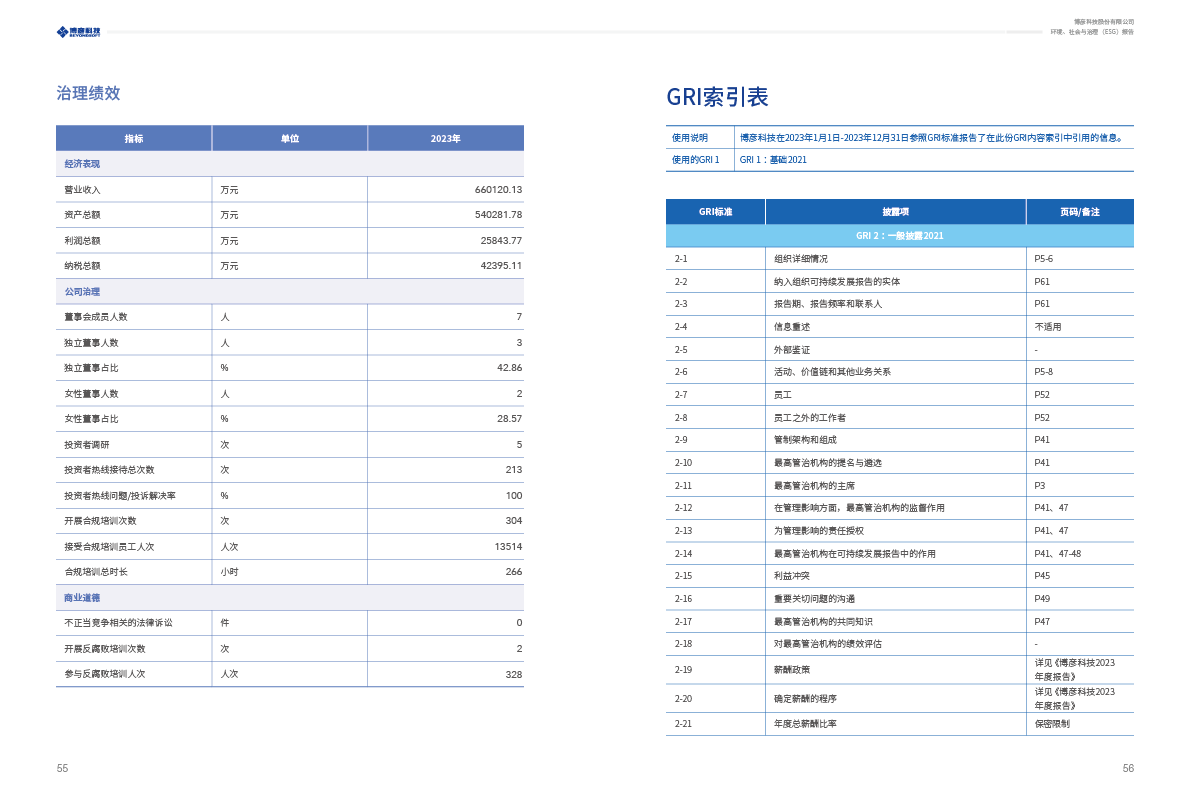This screenshot has width=1191, height=808.
Task: Click the 不适用 note for item 2-4
Action: pos(1047,327)
